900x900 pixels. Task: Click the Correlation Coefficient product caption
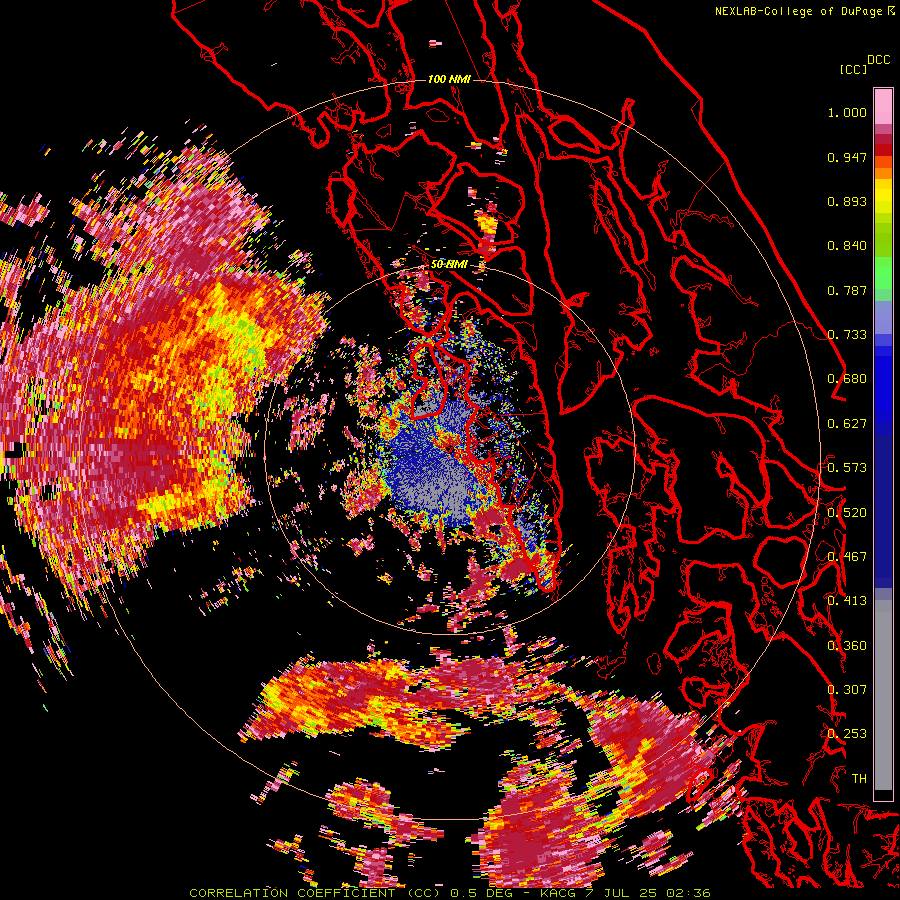(315, 893)
